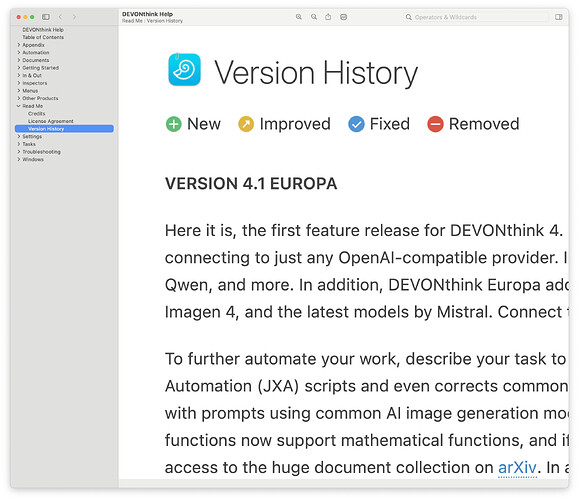Image resolution: width=578 pixels, height=500 pixels.
Task: Open the Table of Contents entry
Action: (x=43, y=37)
